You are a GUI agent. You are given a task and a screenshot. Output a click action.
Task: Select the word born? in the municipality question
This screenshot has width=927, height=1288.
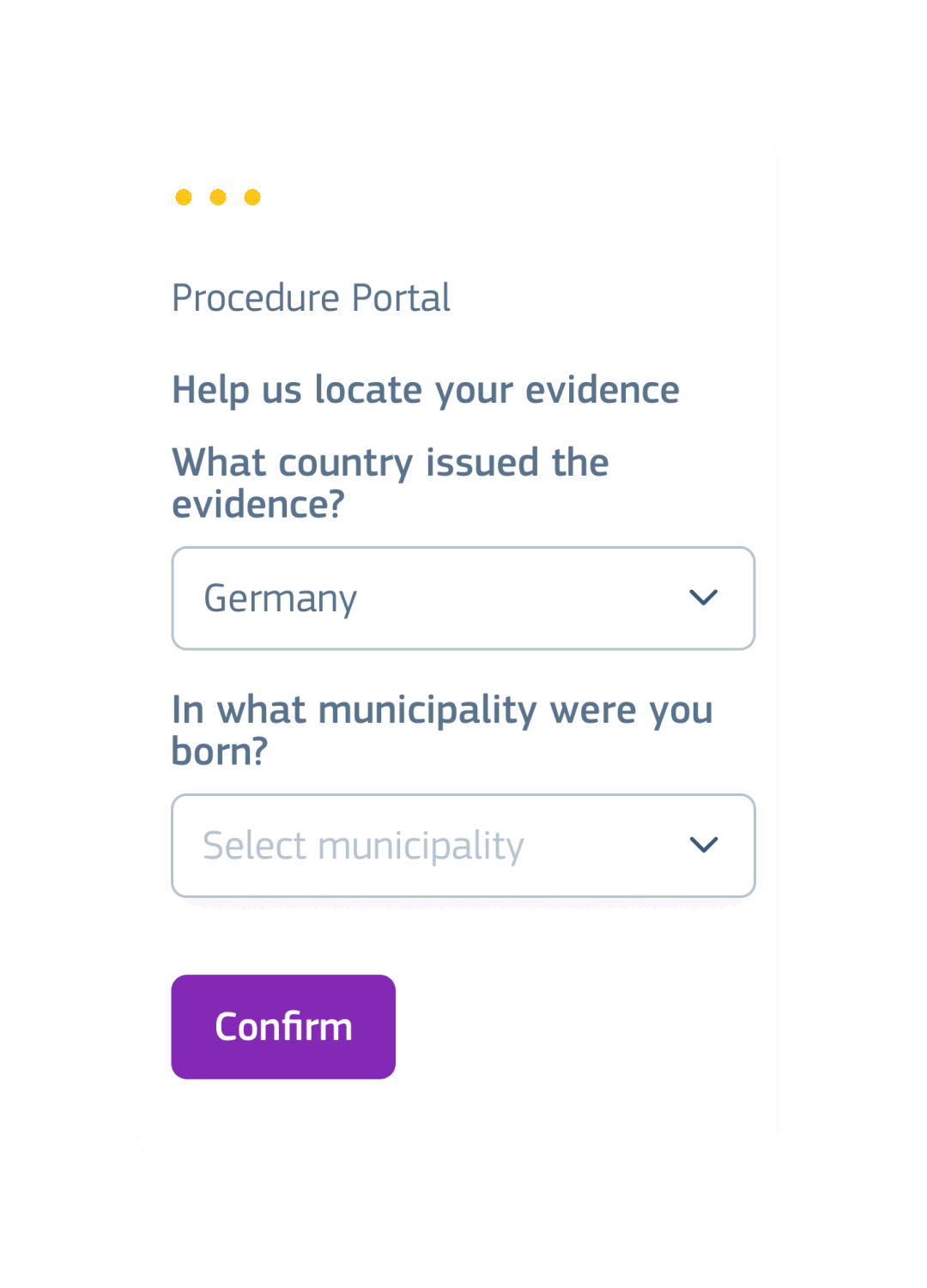coord(220,751)
